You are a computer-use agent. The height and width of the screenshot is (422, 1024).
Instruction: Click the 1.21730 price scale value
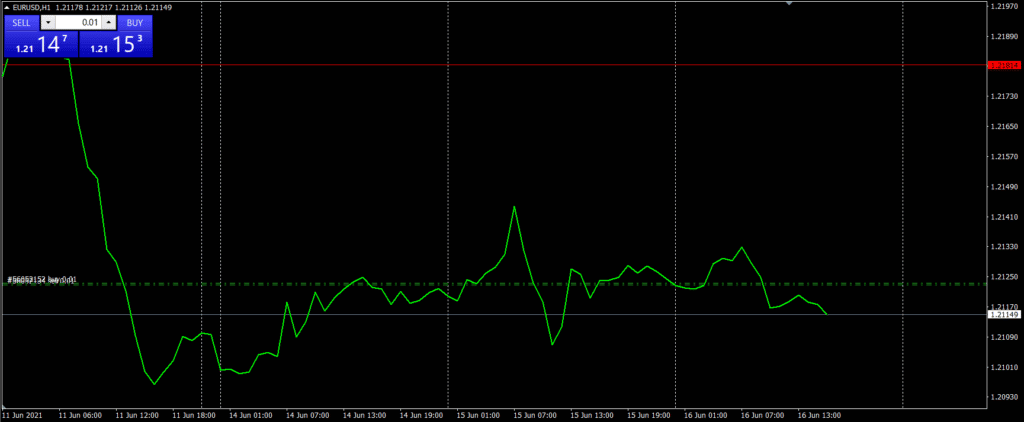[x=1004, y=96]
